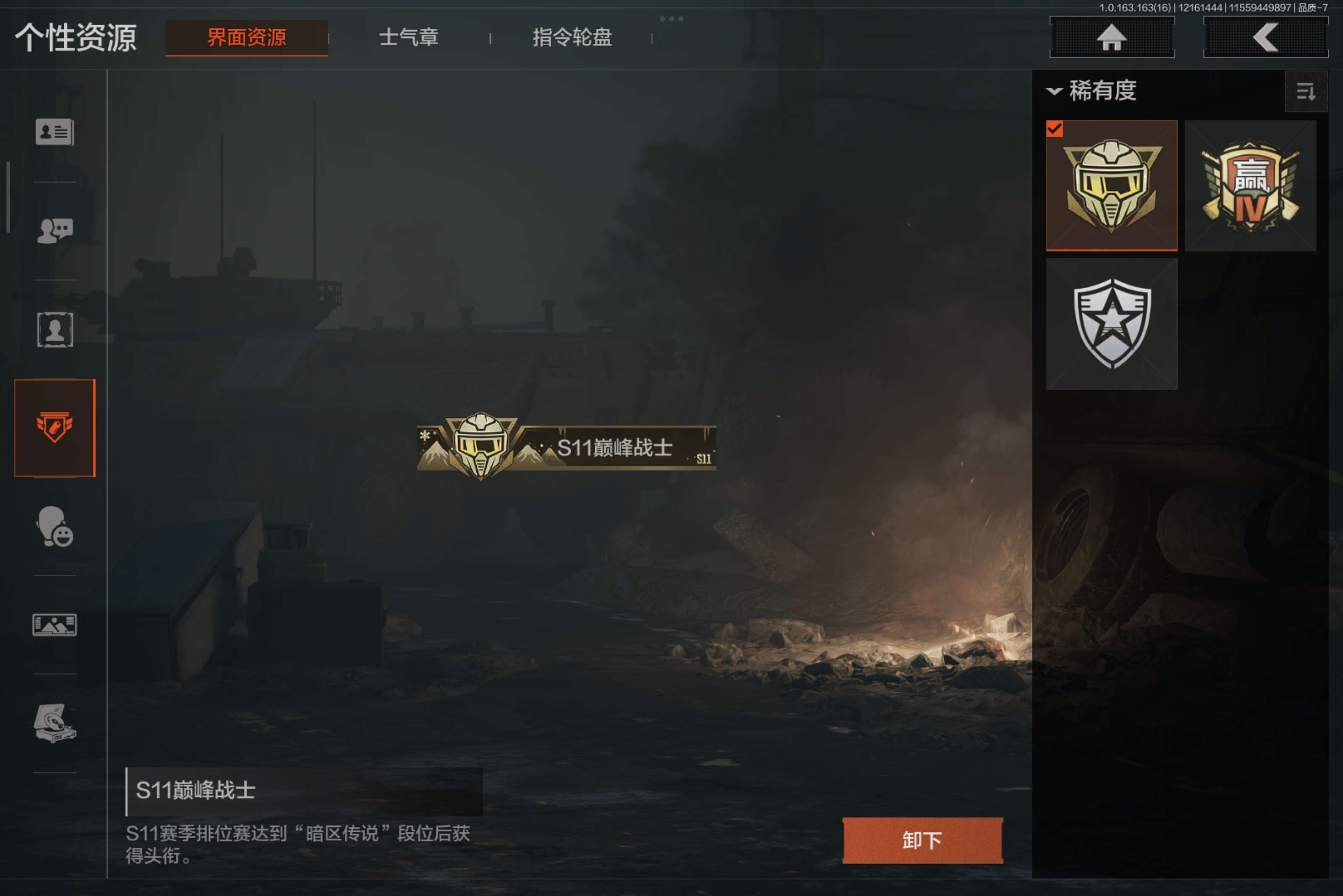Viewport: 1343px width, 896px height.
Task: Select the 界面资源 tab
Action: [246, 38]
